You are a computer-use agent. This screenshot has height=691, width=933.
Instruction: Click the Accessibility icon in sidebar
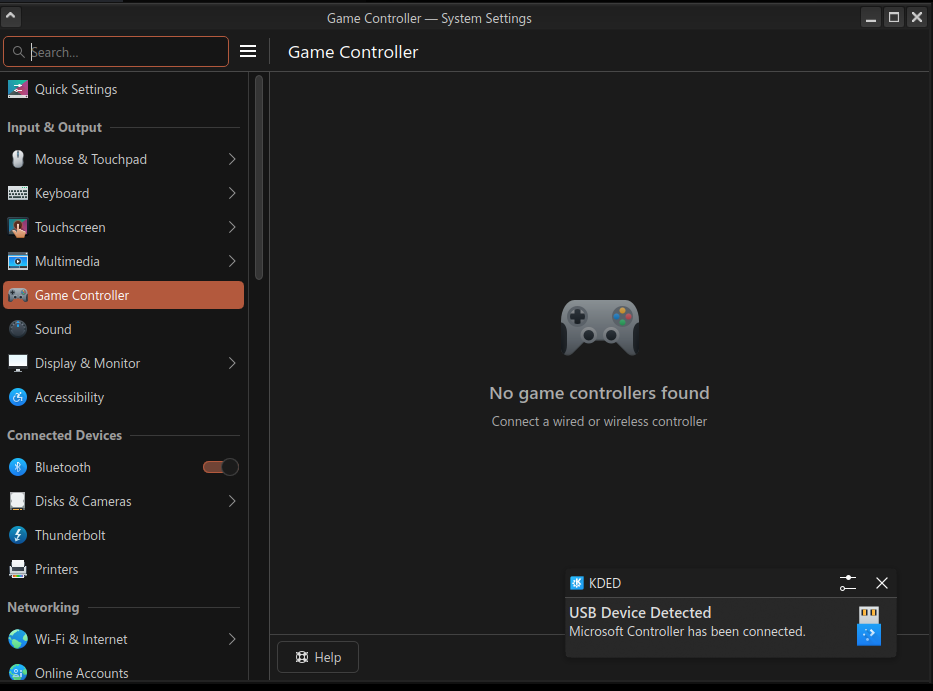18,397
